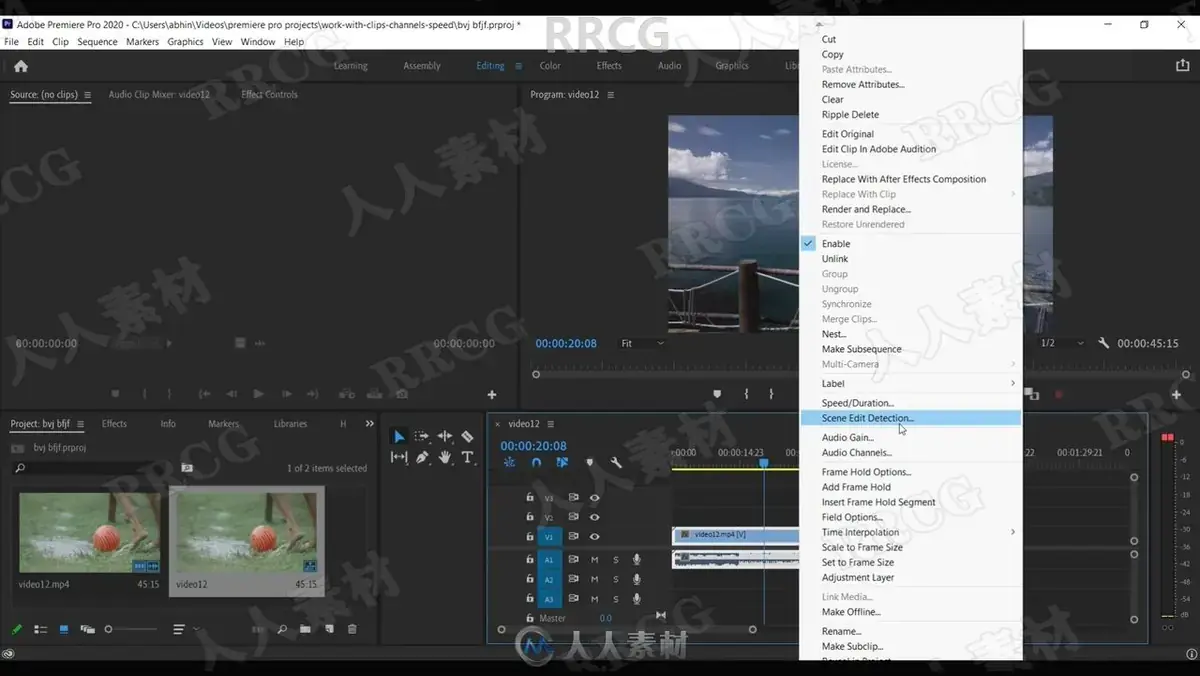Open the Sequence menu in menu bar
Image resolution: width=1200 pixels, height=676 pixels.
tap(97, 42)
